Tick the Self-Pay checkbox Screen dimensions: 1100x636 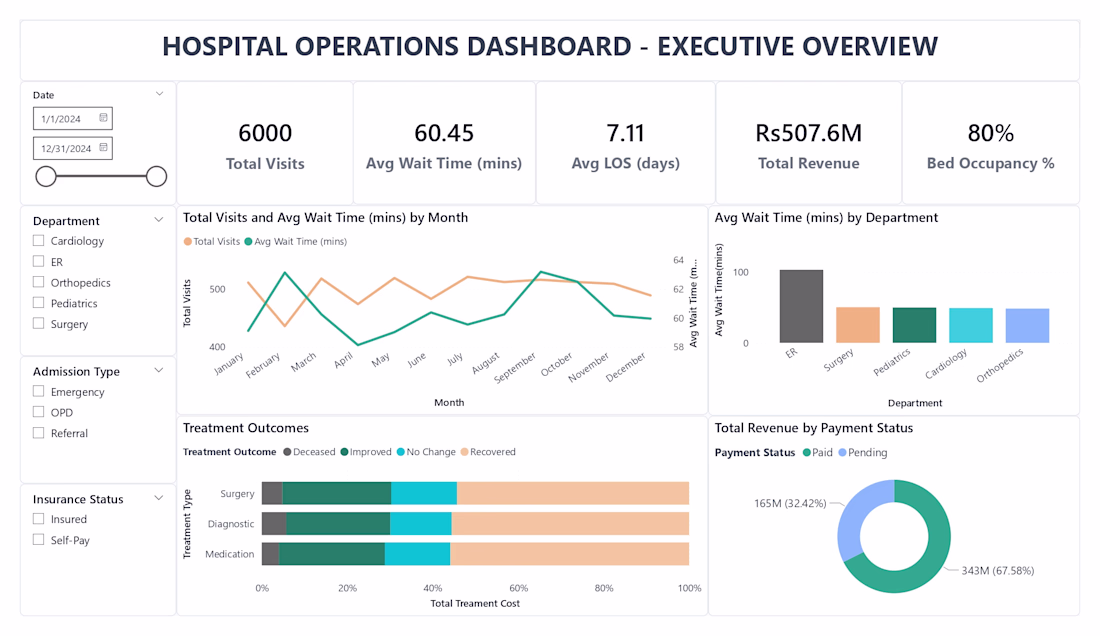pos(39,539)
